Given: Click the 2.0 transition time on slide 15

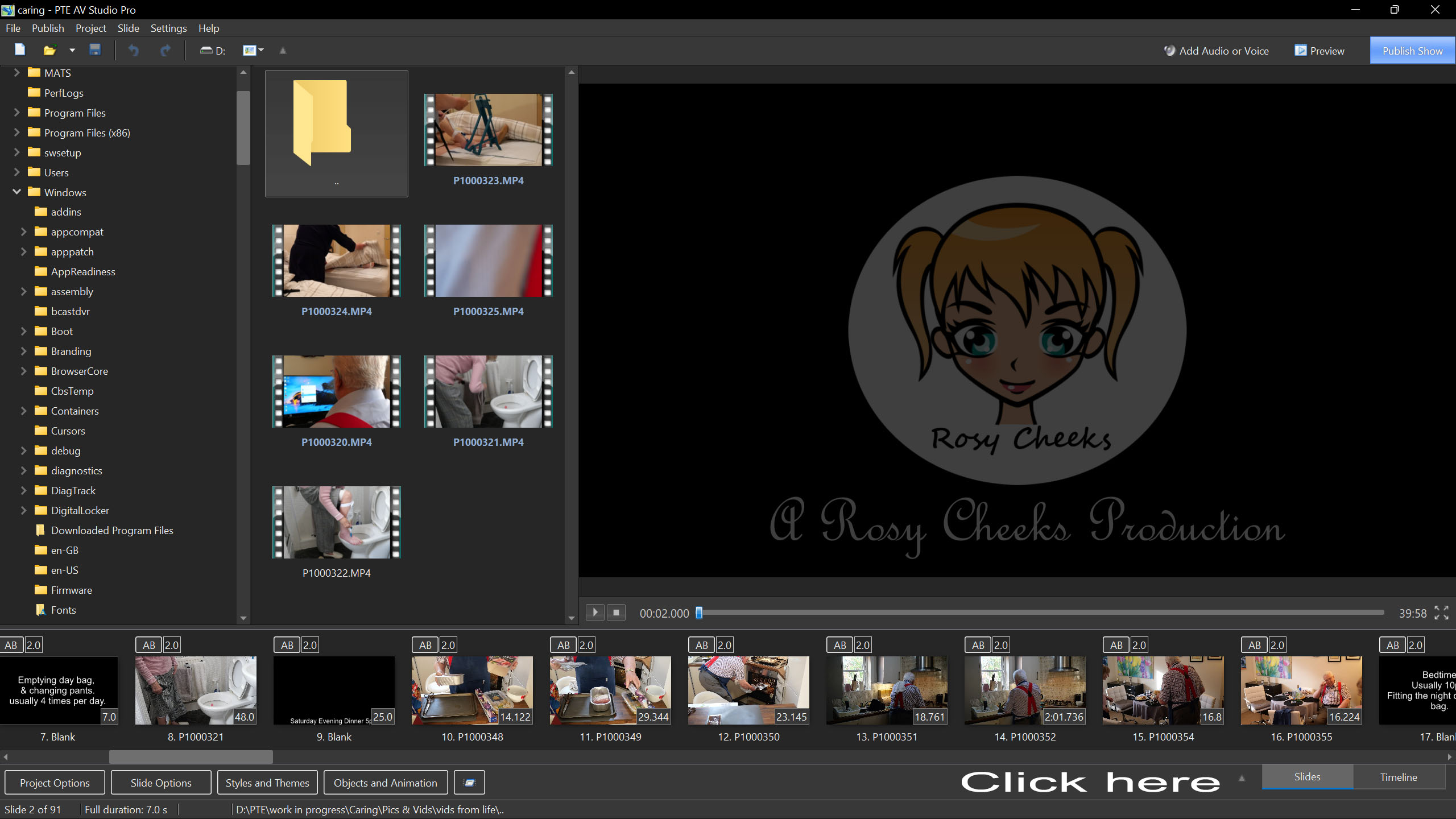Looking at the screenshot, I should [x=1139, y=645].
